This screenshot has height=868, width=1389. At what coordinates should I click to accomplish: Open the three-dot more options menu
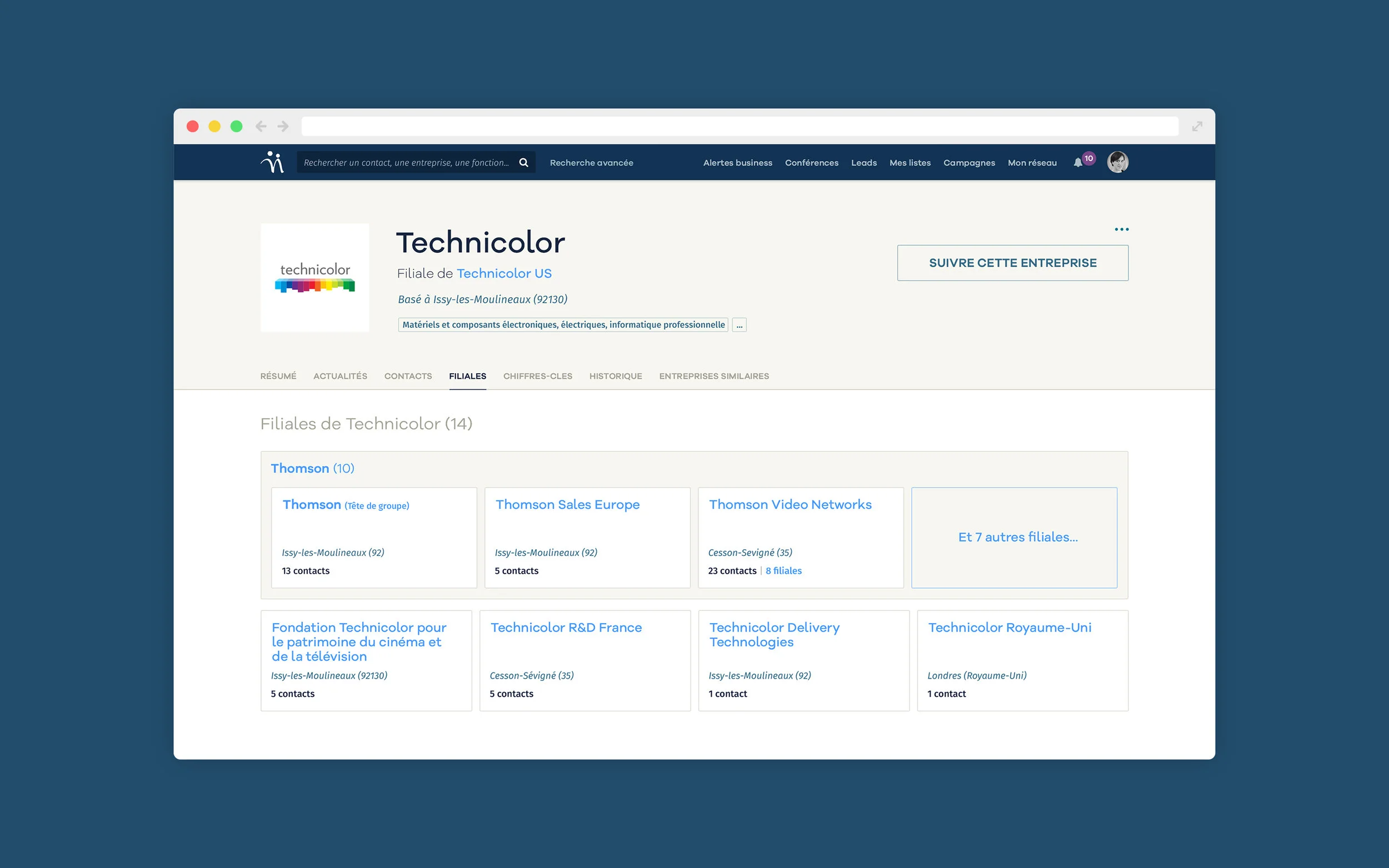pyautogui.click(x=1121, y=229)
